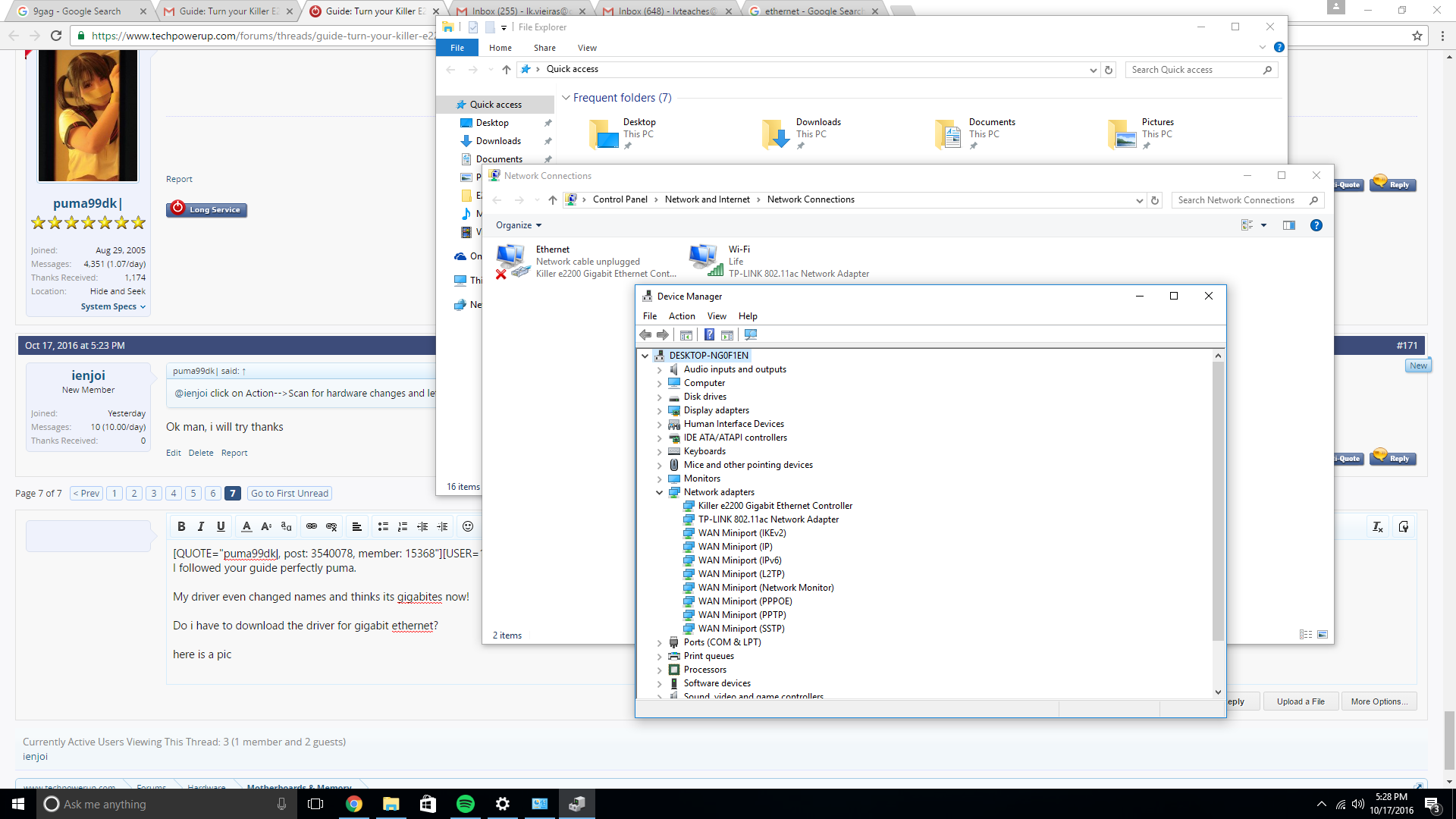Click Network Connections help icon
This screenshot has height=819, width=1456.
(1316, 225)
